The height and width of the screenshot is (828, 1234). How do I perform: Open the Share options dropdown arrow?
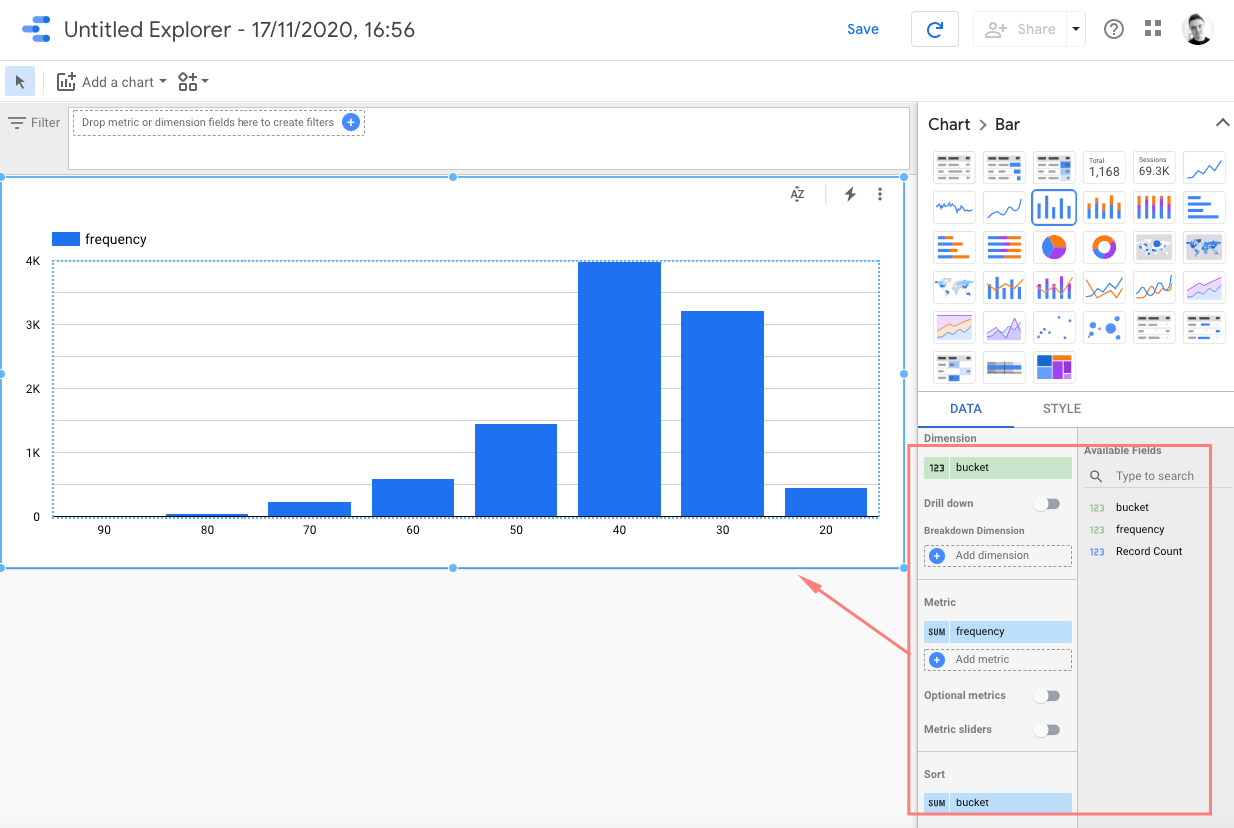[1076, 29]
